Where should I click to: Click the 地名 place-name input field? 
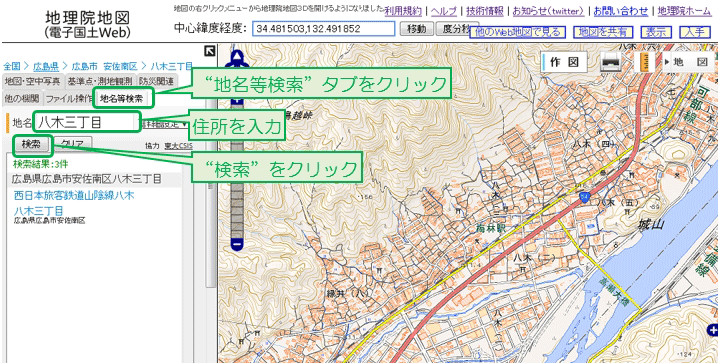(87, 122)
